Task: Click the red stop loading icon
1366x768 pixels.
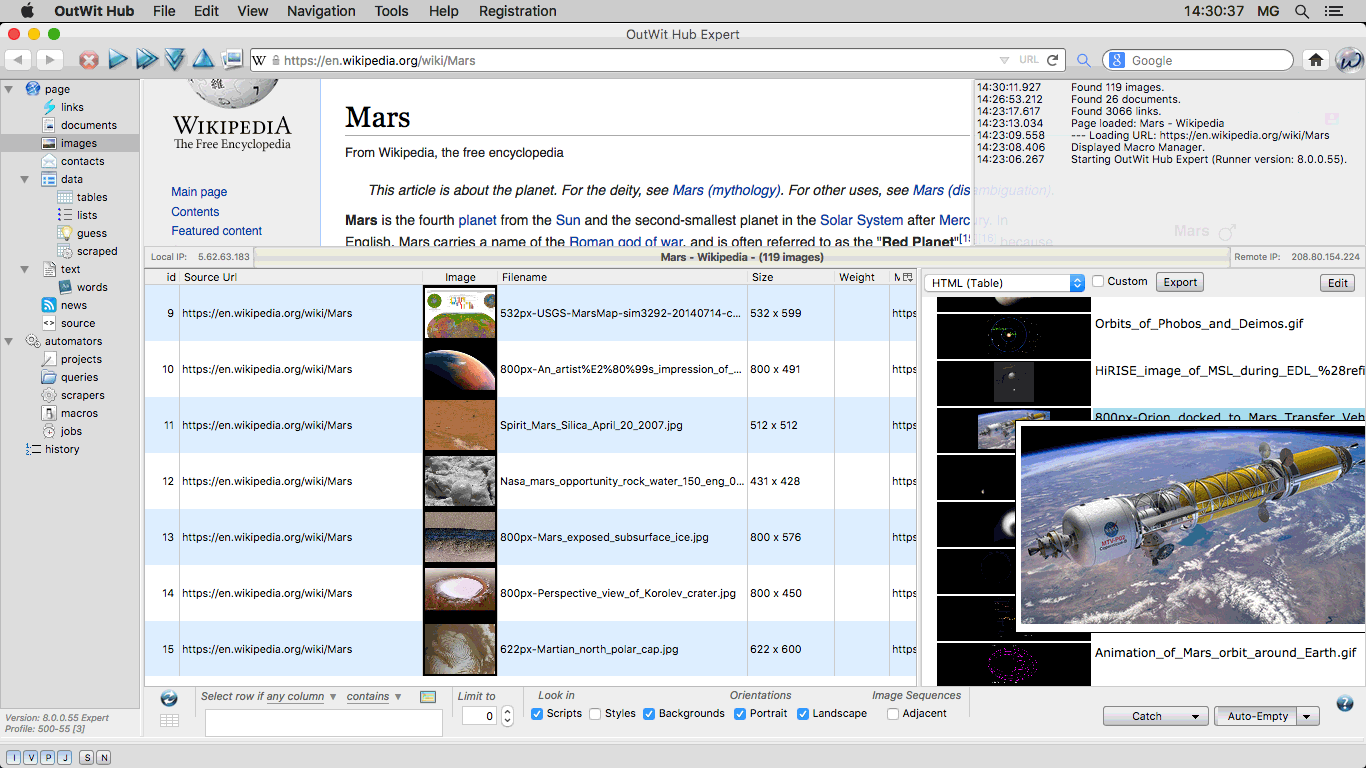Action: [x=89, y=60]
